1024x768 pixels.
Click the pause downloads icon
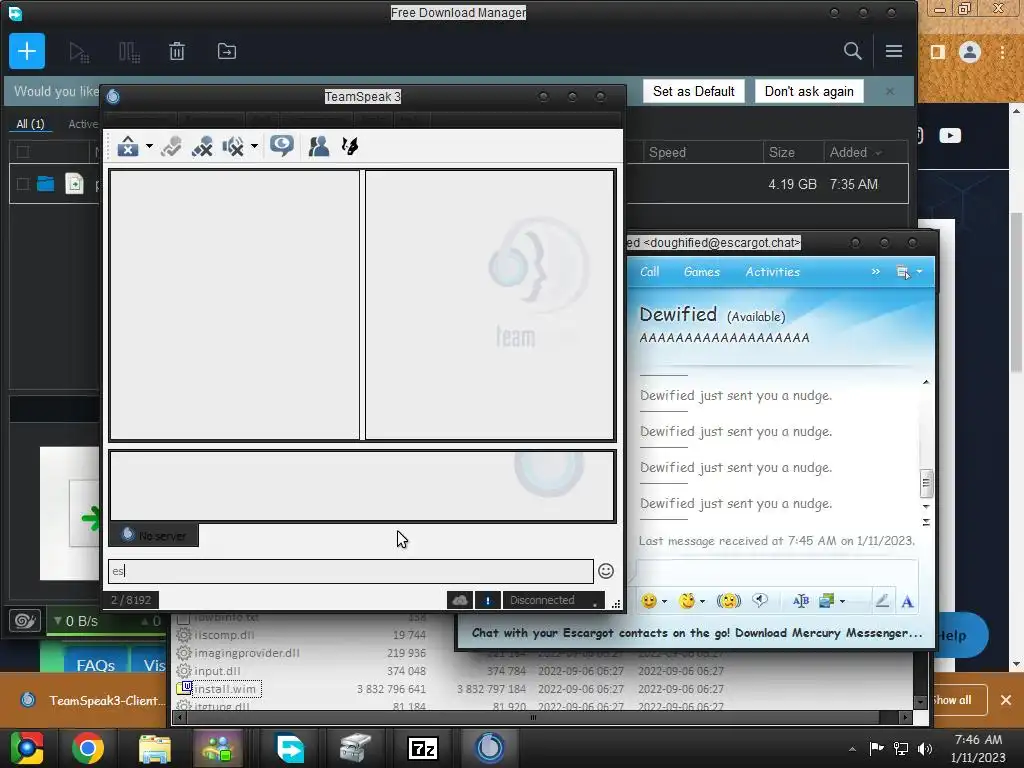pos(129,52)
